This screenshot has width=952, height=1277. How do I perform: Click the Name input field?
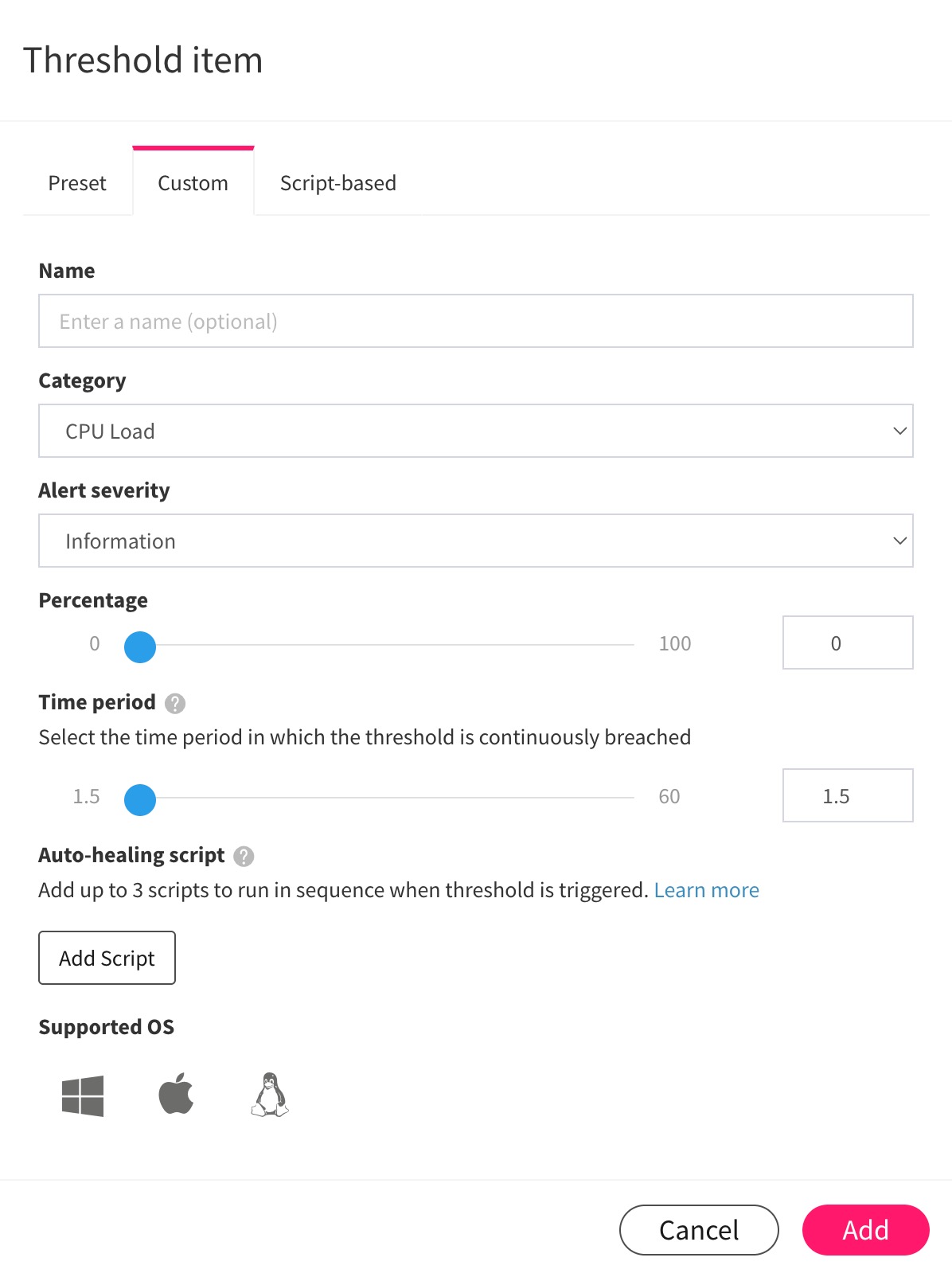476,321
